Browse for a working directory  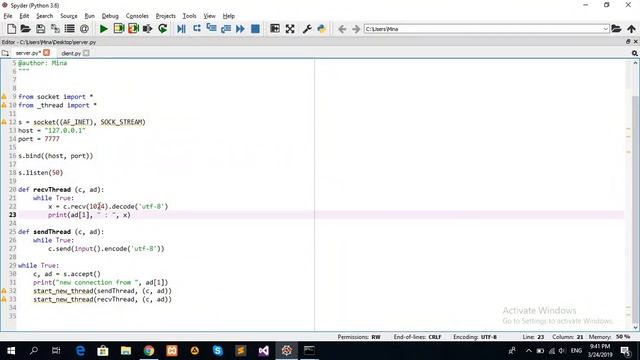616,29
